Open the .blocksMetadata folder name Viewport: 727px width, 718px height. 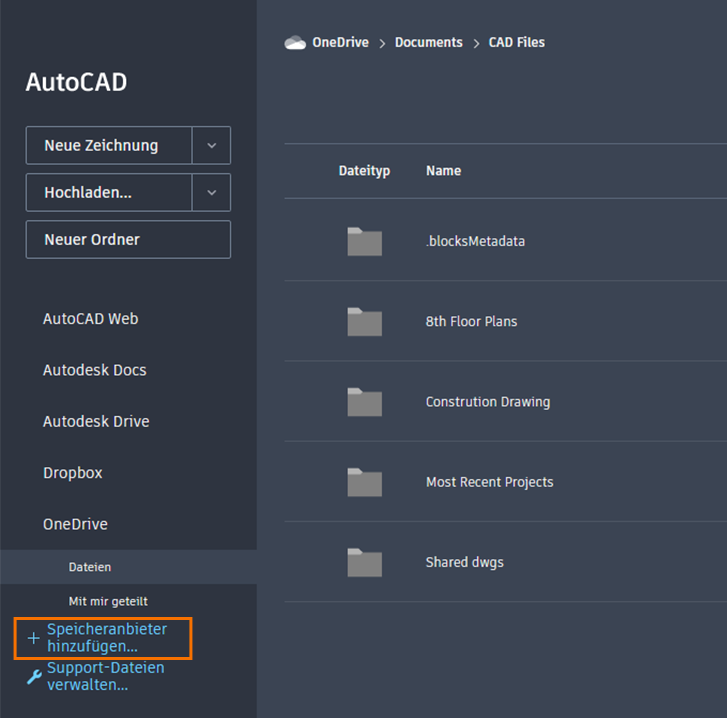click(x=475, y=241)
